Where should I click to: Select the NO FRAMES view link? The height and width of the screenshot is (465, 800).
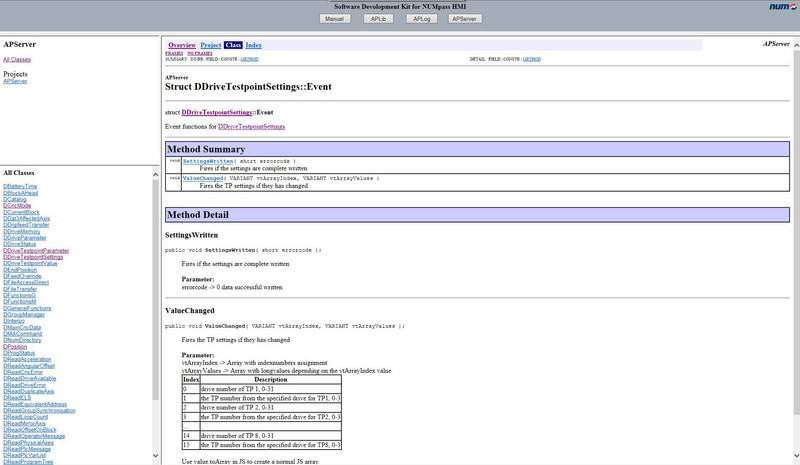[199, 53]
